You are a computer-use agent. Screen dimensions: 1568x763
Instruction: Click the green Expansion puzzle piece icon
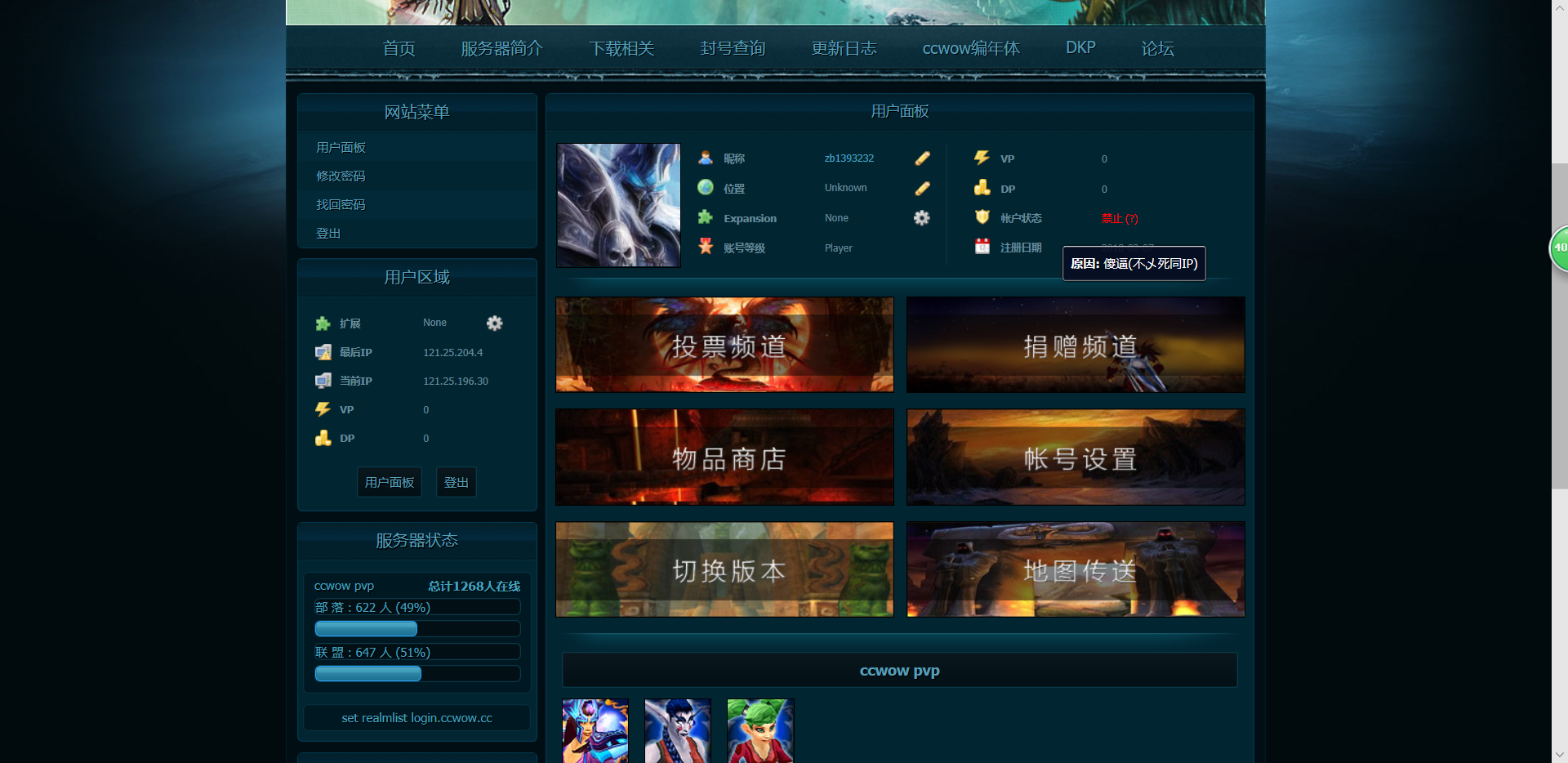click(706, 217)
